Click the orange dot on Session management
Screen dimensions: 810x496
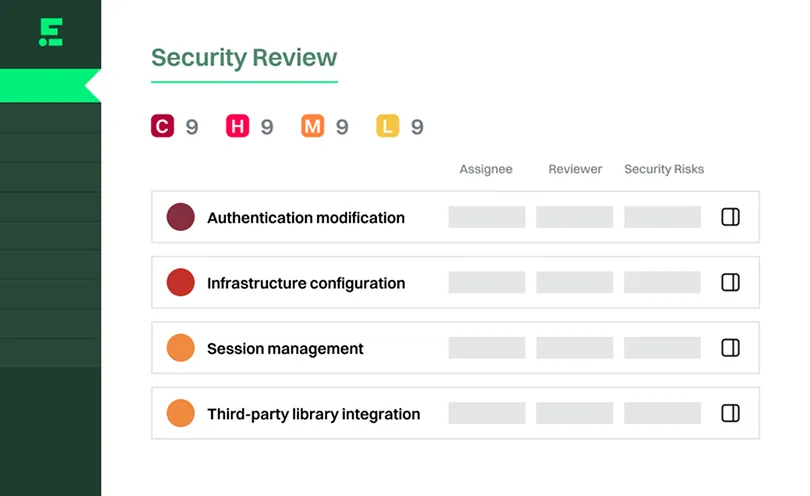pyautogui.click(x=180, y=348)
